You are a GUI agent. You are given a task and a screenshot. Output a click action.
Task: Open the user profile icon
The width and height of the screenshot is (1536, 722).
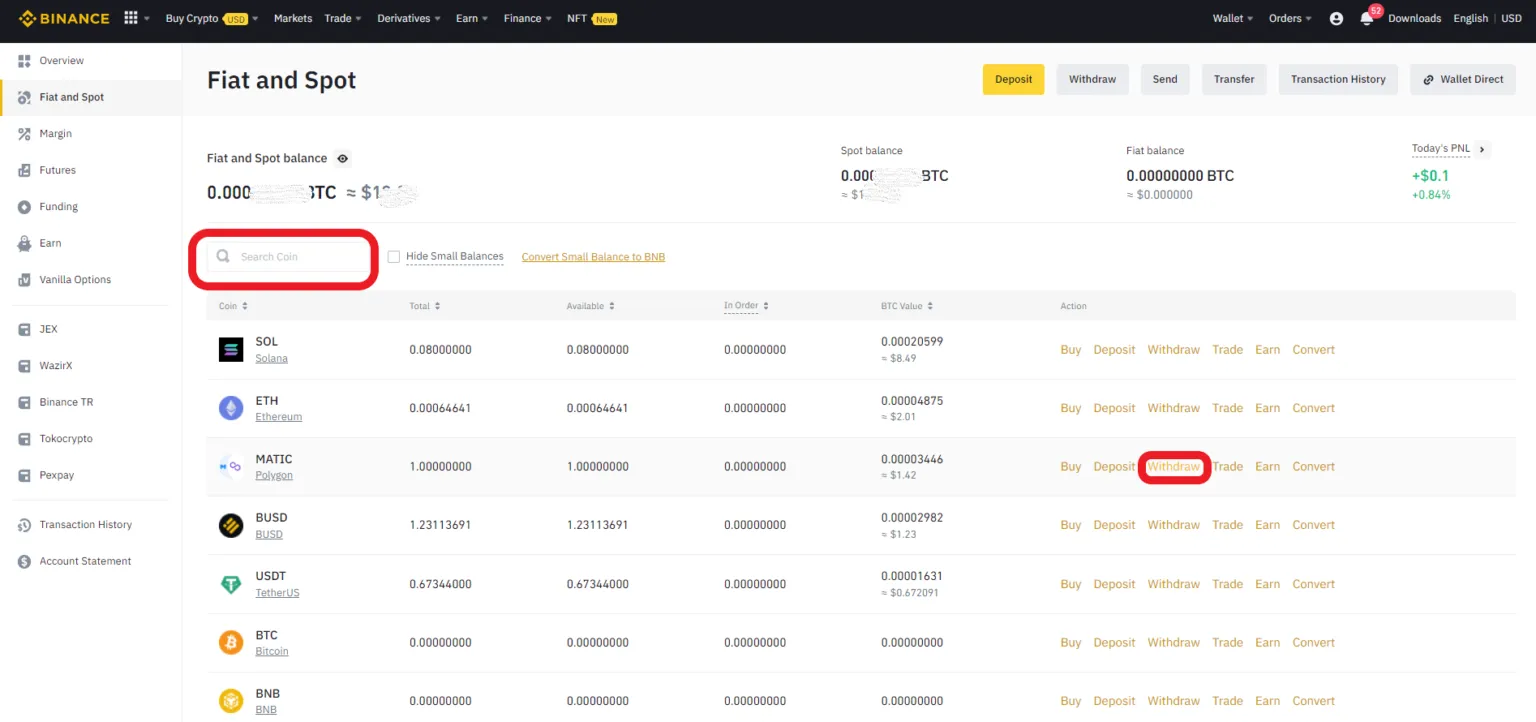click(1336, 18)
